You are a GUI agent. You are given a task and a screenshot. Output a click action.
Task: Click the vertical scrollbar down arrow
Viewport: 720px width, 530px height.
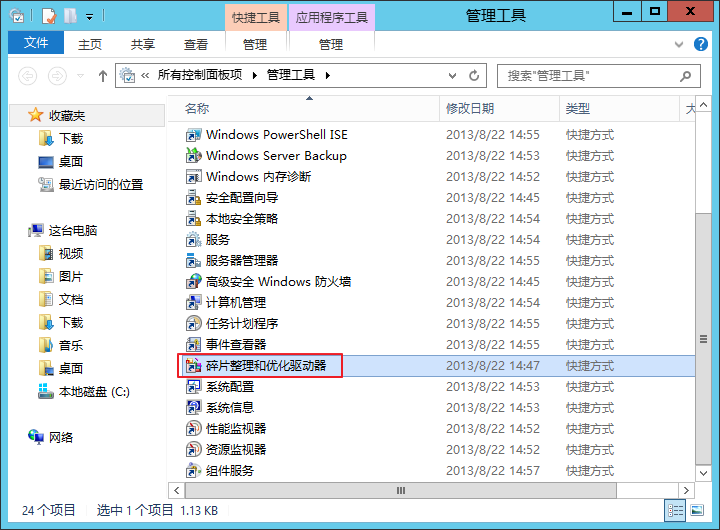tap(703, 473)
